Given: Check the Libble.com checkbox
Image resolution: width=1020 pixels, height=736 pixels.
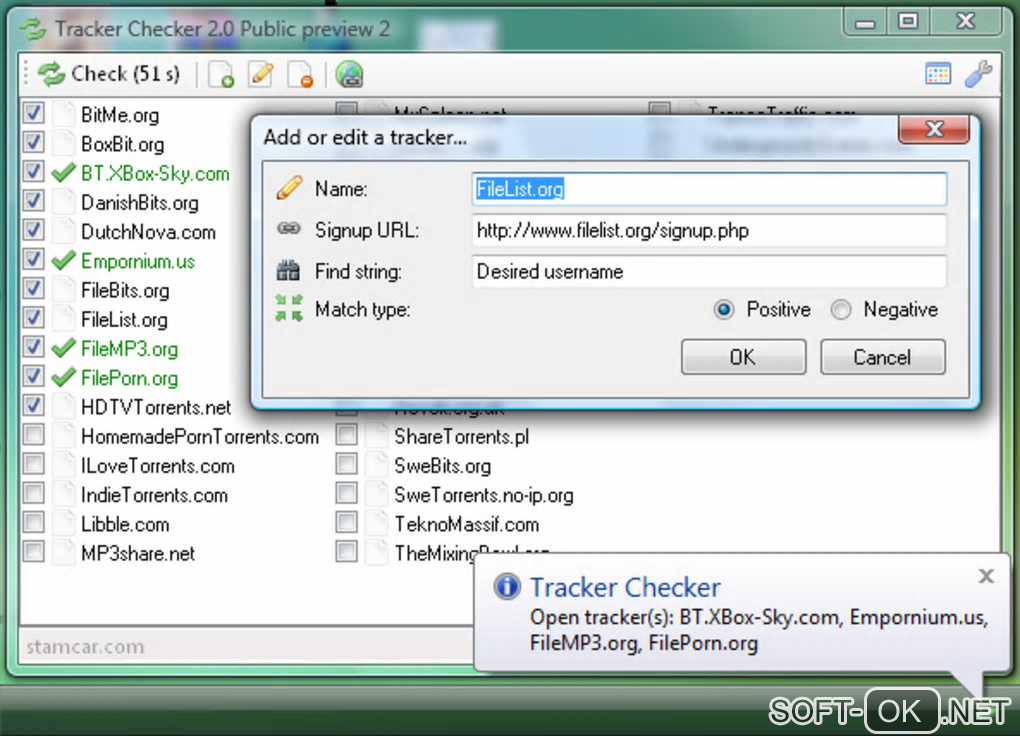Looking at the screenshot, I should coord(33,523).
